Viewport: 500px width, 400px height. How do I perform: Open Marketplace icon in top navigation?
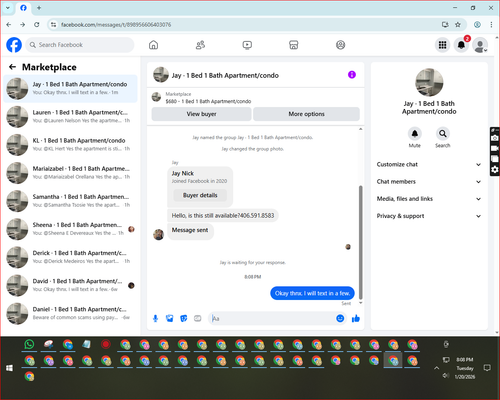pos(294,45)
